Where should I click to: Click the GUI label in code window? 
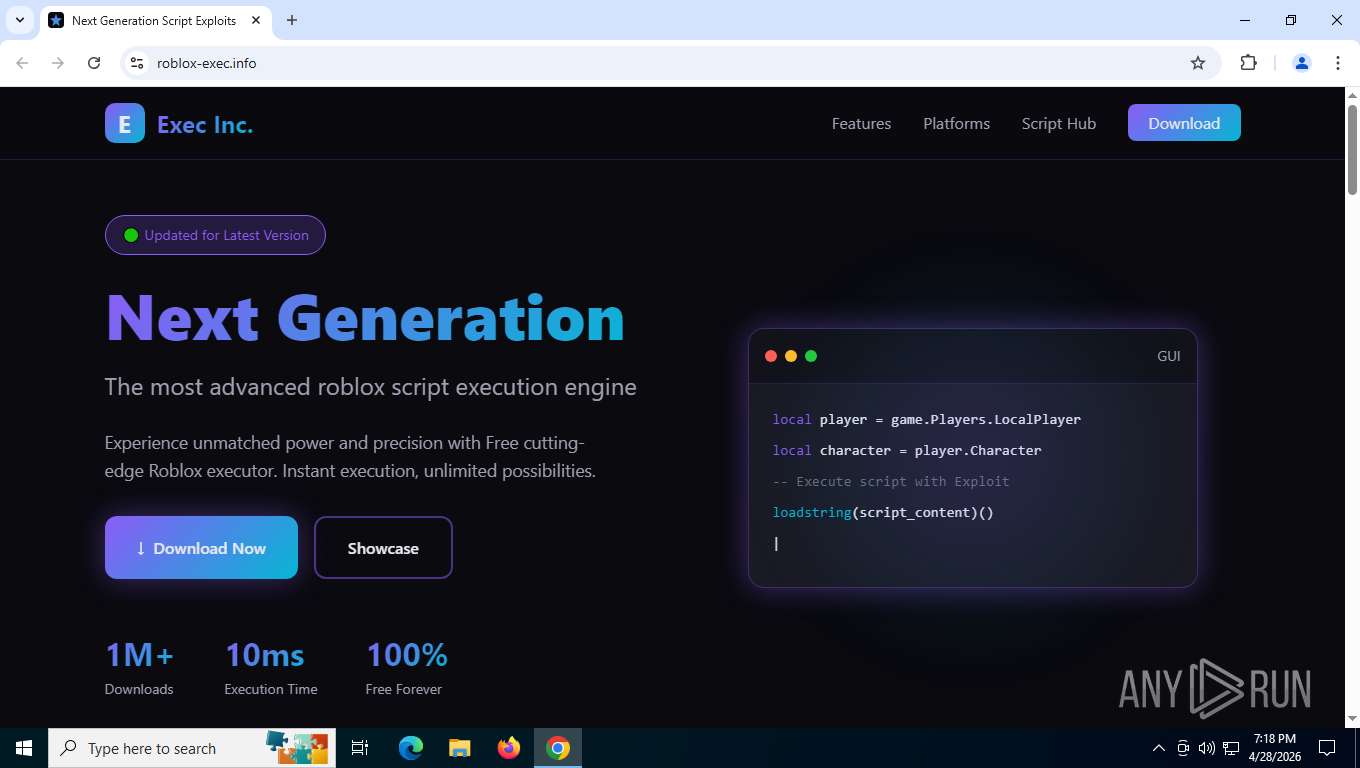1169,356
